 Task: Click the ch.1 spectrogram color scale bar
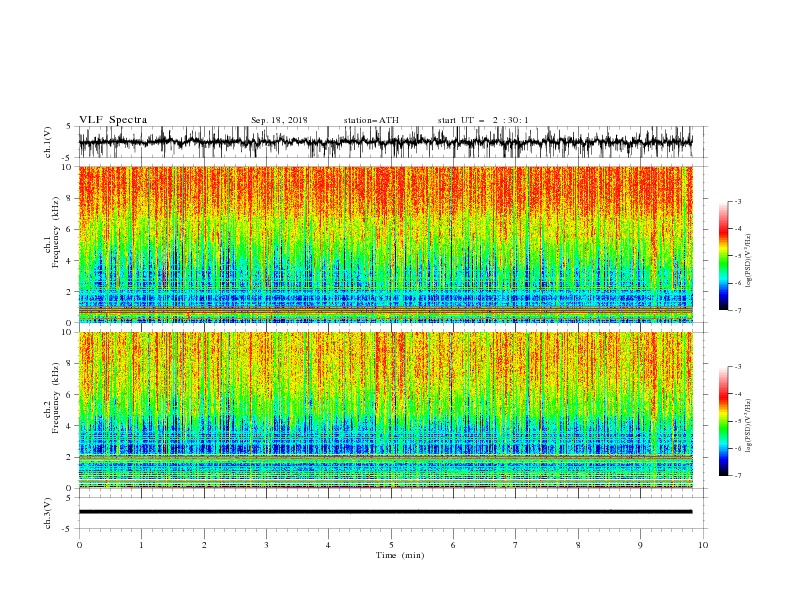[723, 256]
